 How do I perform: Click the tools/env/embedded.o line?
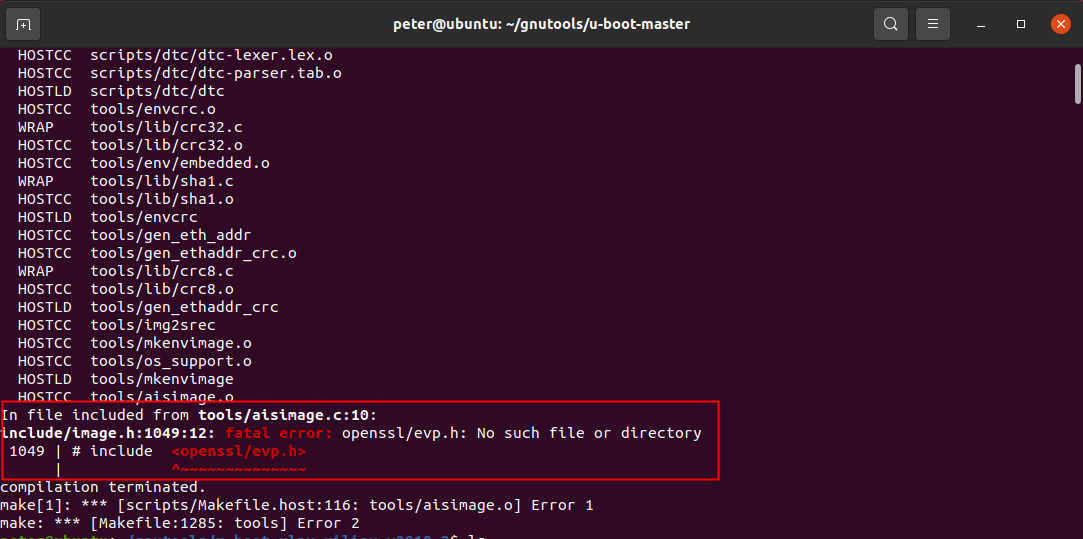179,163
